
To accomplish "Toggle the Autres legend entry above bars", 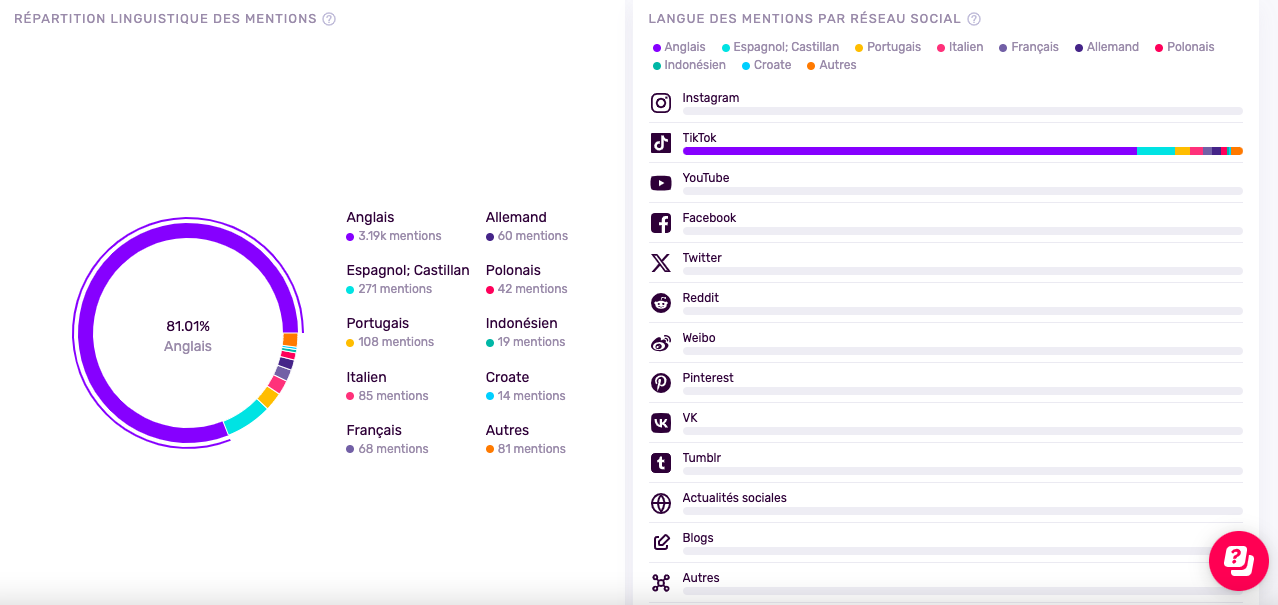I will (831, 65).
